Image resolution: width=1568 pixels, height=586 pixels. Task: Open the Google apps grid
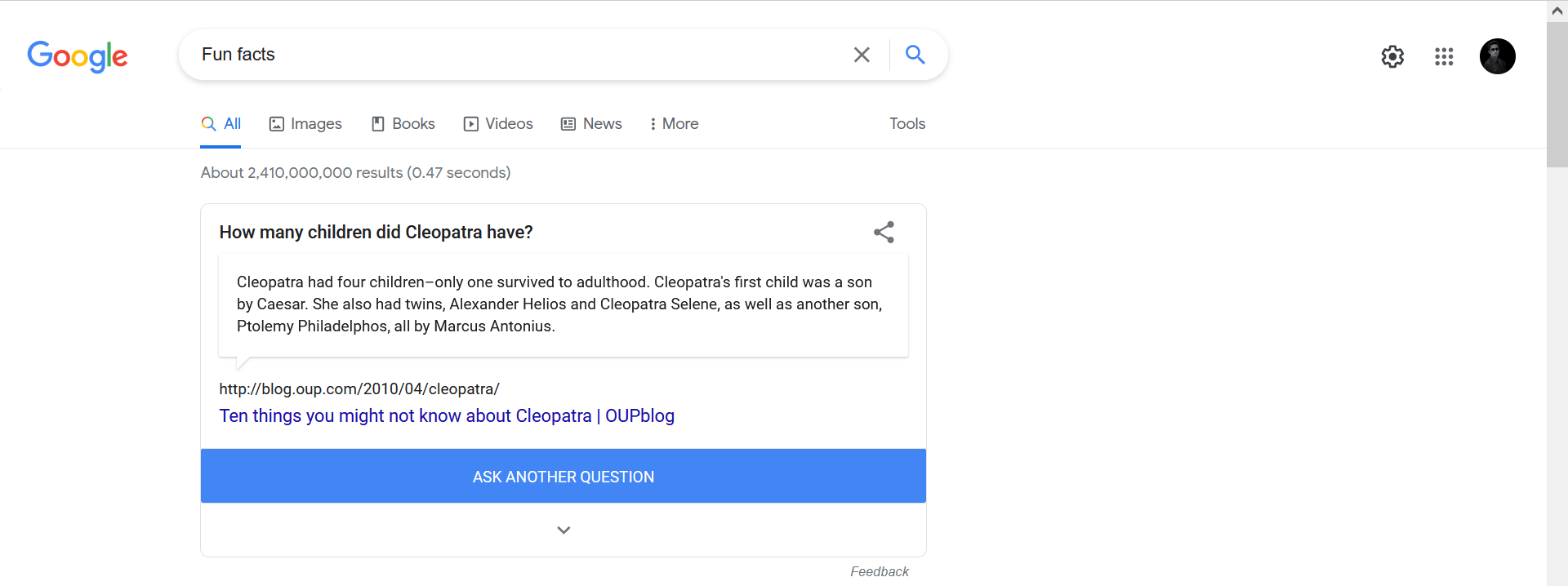pos(1444,56)
